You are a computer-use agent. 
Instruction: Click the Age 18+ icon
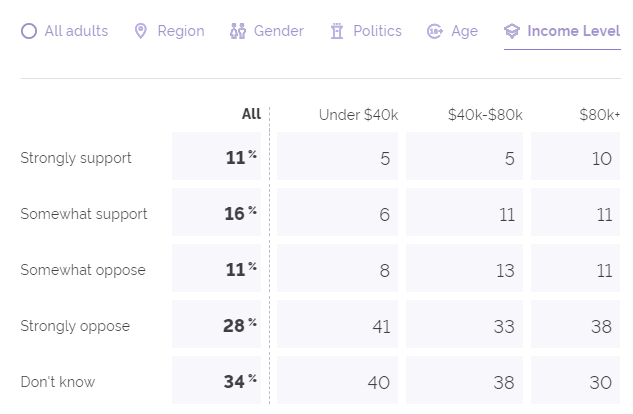tap(435, 31)
